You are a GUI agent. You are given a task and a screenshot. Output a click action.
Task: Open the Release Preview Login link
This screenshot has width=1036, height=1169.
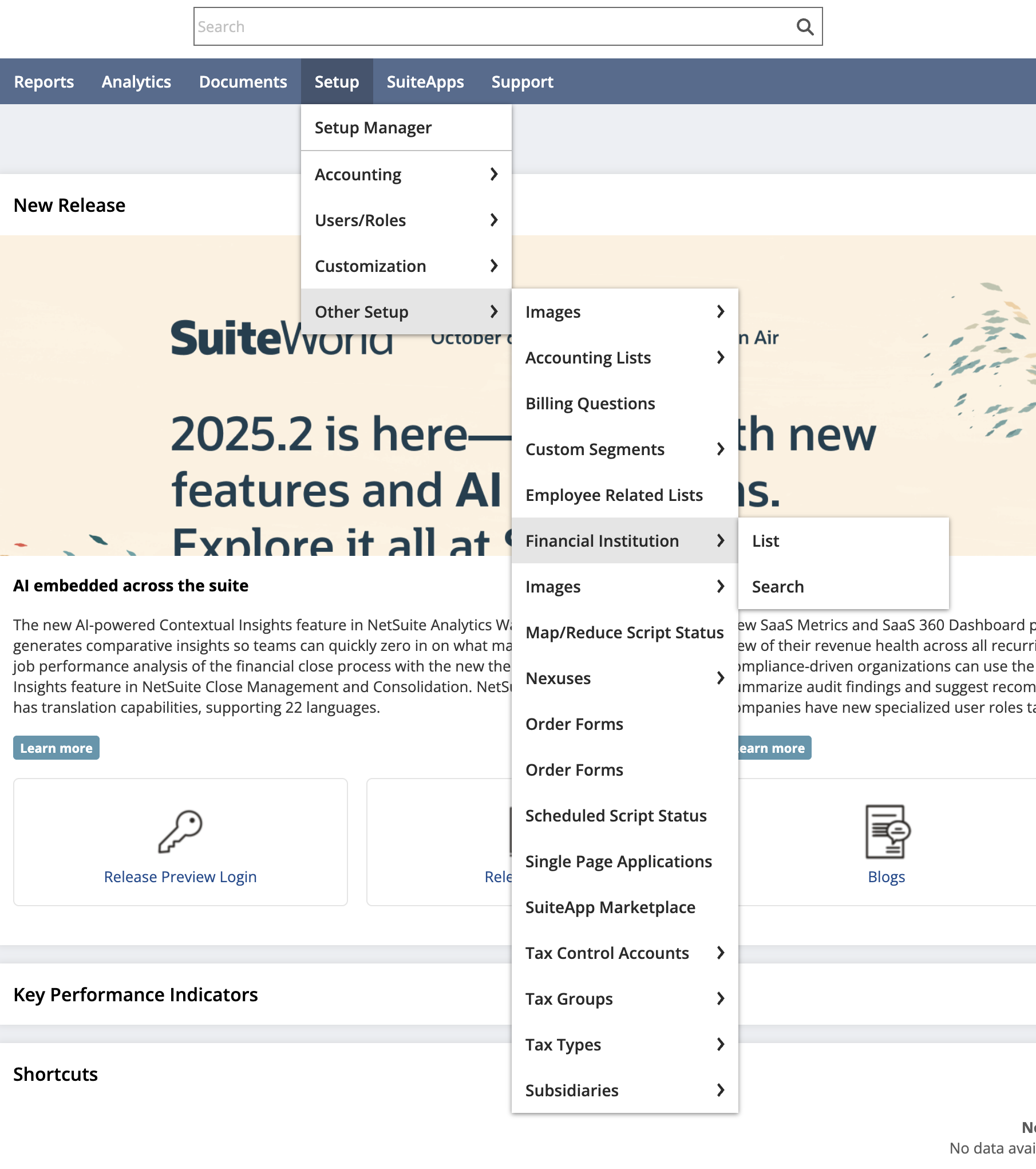[180, 877]
